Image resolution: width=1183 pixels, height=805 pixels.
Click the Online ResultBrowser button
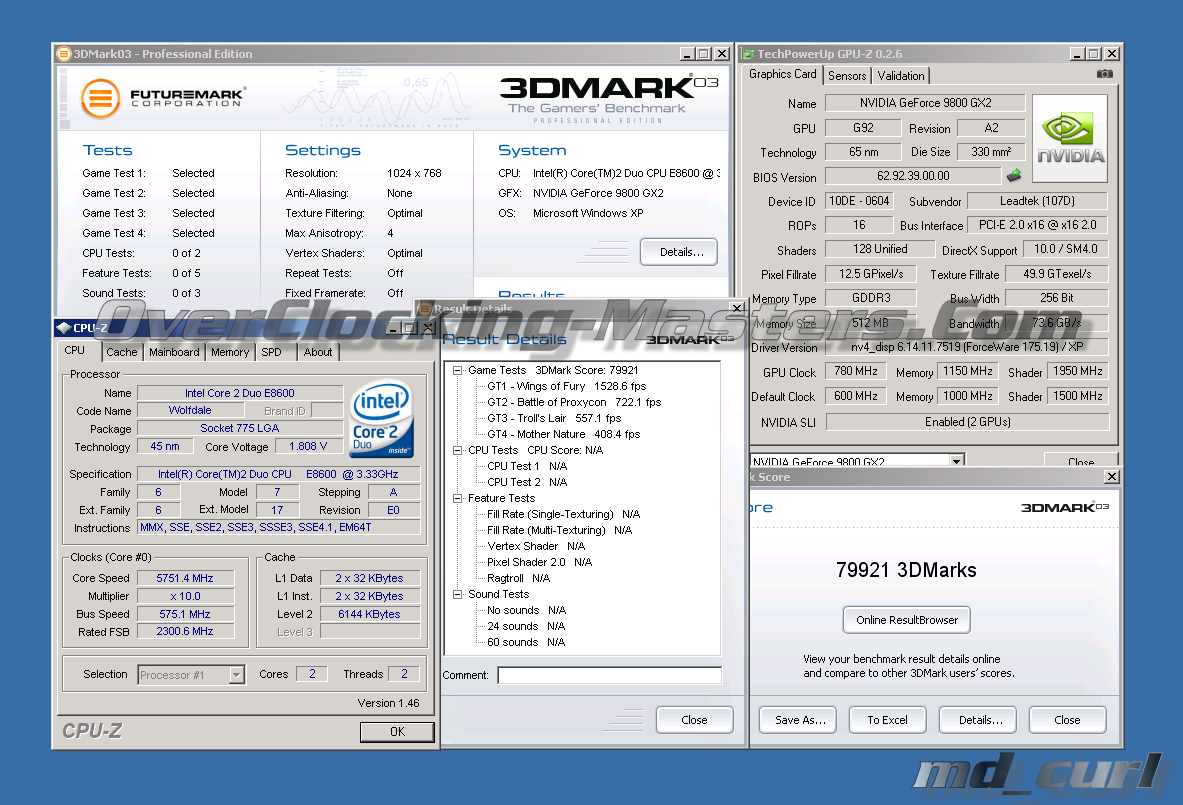[907, 620]
